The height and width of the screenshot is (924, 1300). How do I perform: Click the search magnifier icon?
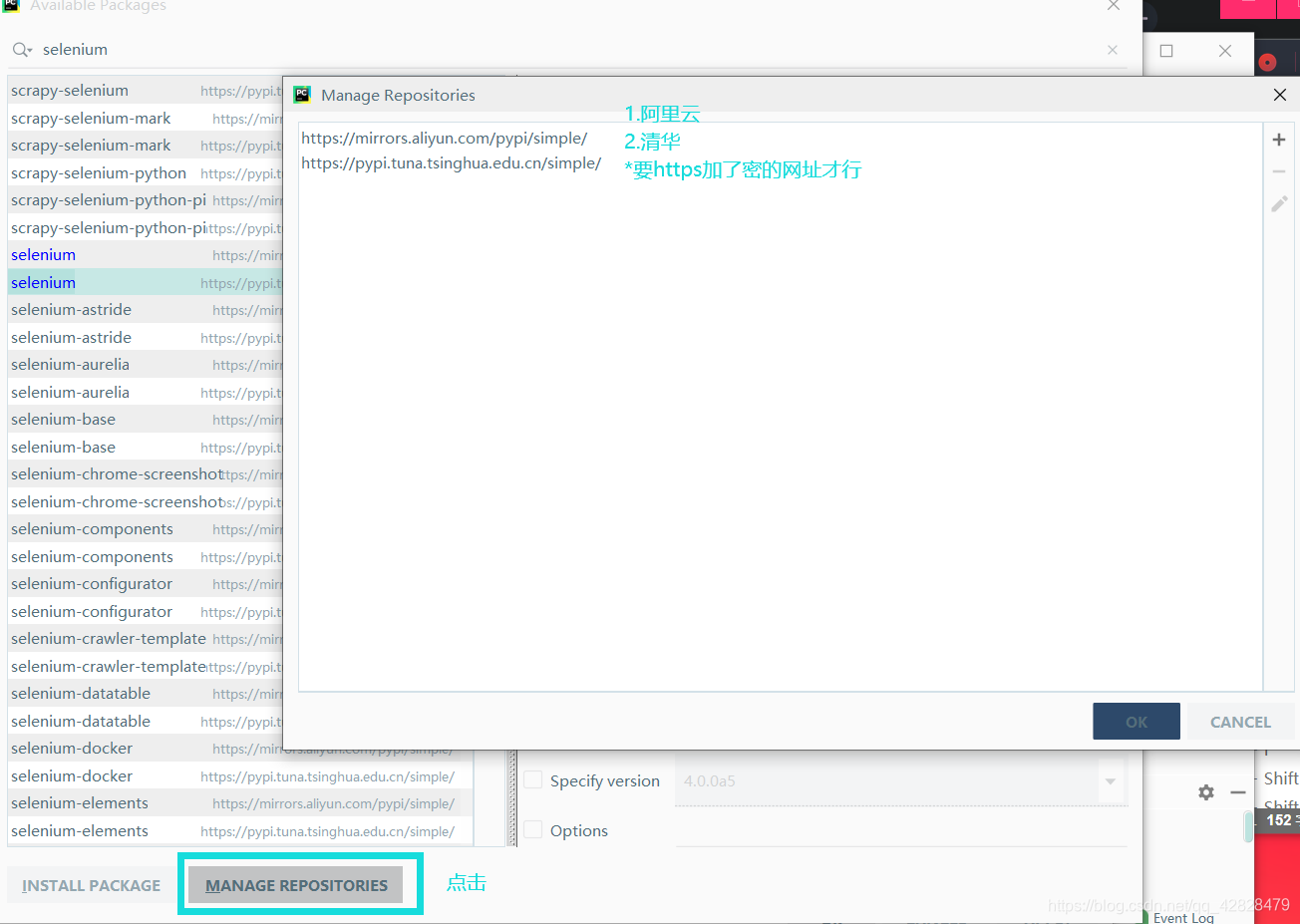pos(22,50)
